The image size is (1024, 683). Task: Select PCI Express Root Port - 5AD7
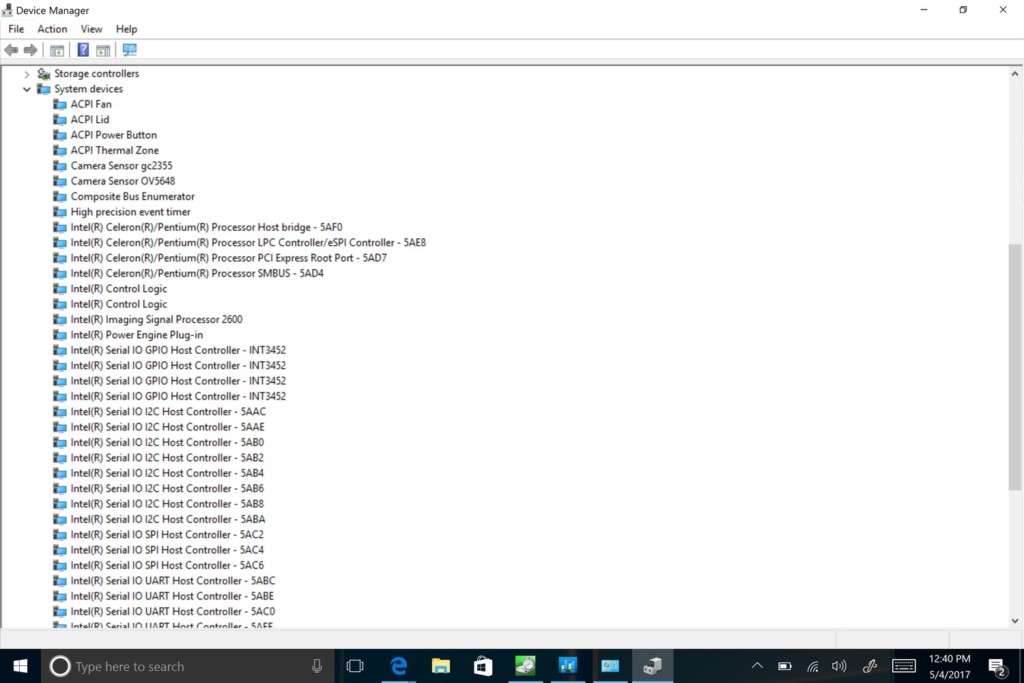(229, 258)
